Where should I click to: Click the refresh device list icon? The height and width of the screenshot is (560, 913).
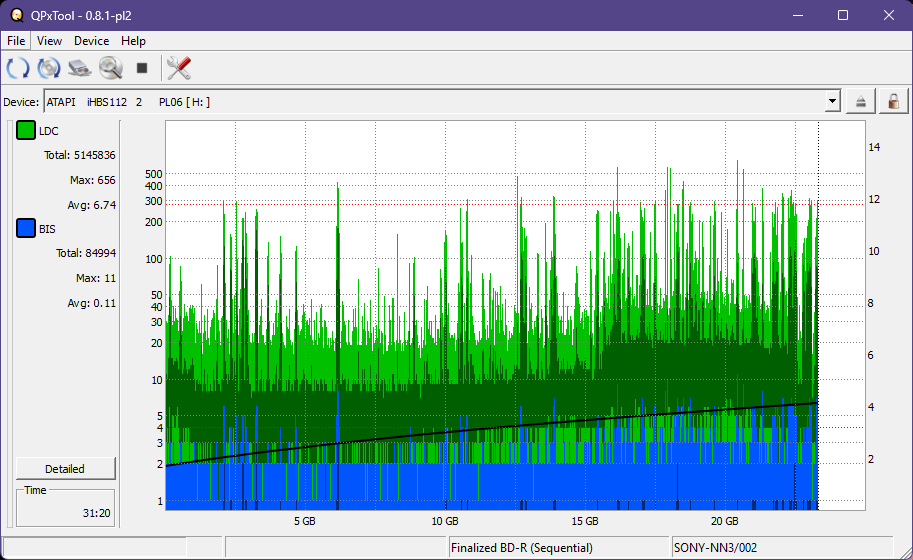pyautogui.click(x=17, y=68)
